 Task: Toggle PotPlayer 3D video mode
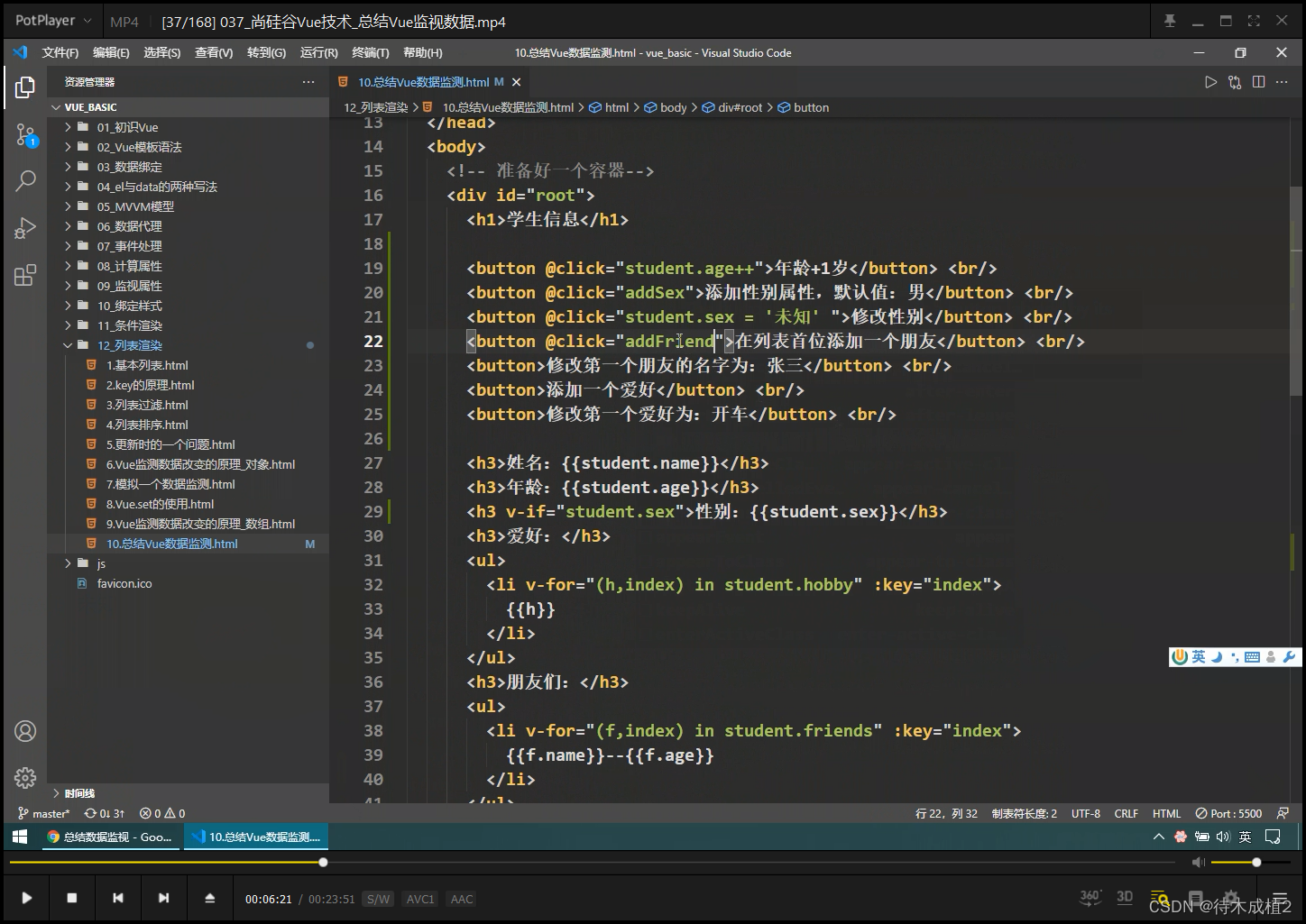coord(1125,897)
